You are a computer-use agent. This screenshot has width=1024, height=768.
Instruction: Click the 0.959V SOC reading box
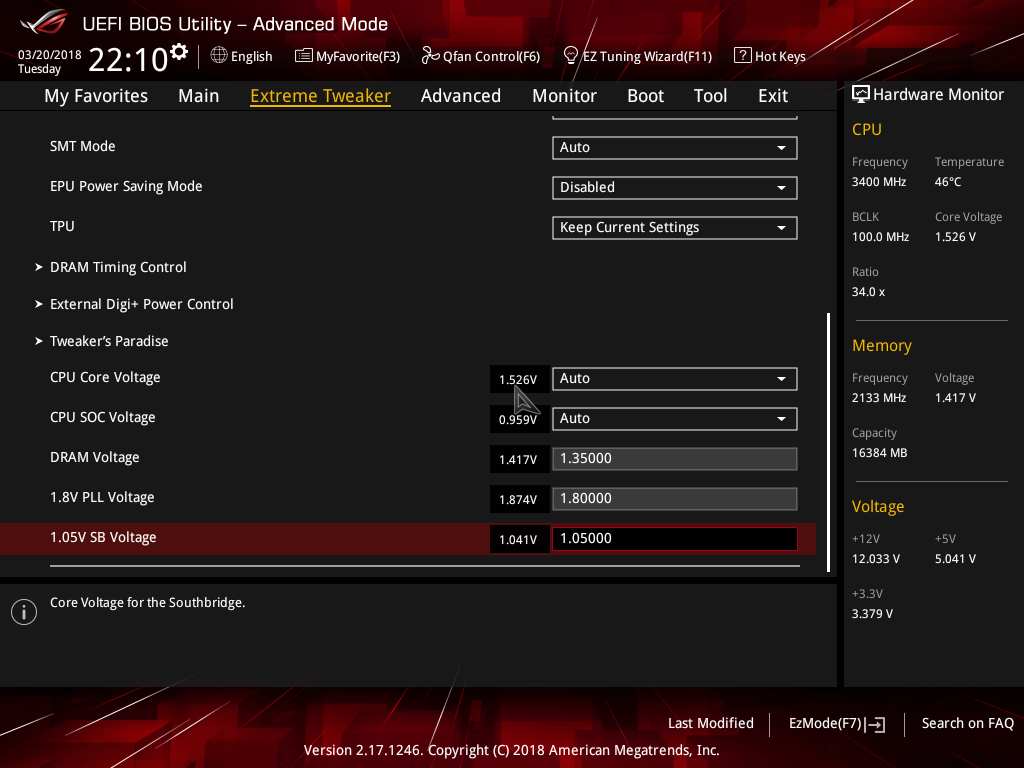pyautogui.click(x=519, y=419)
